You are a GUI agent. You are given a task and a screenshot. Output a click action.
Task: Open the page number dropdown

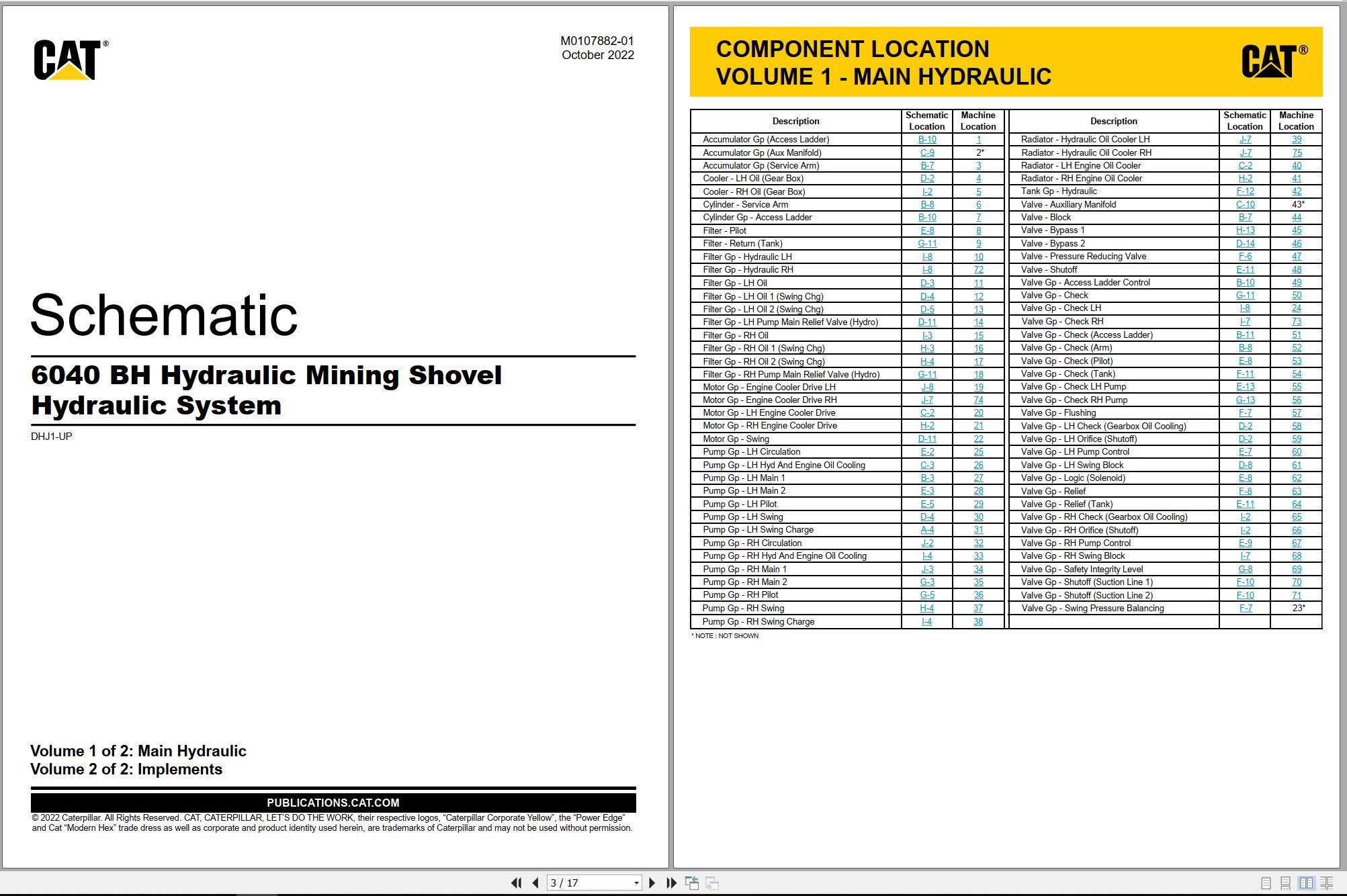pyautogui.click(x=636, y=883)
